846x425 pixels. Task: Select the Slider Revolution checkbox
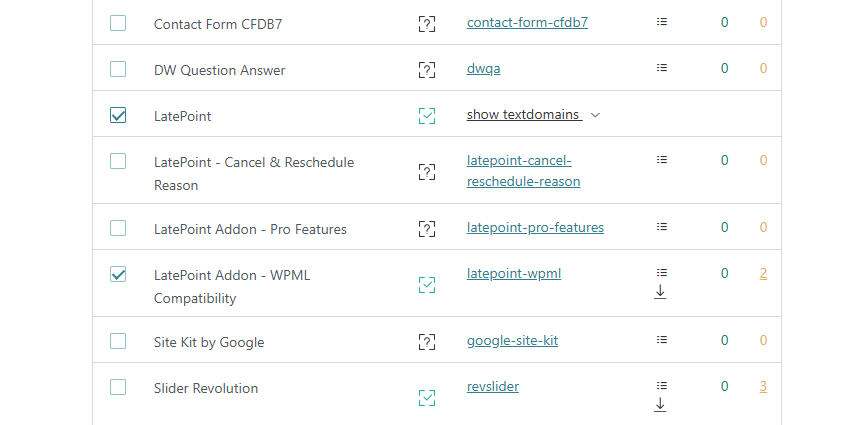[x=118, y=387]
